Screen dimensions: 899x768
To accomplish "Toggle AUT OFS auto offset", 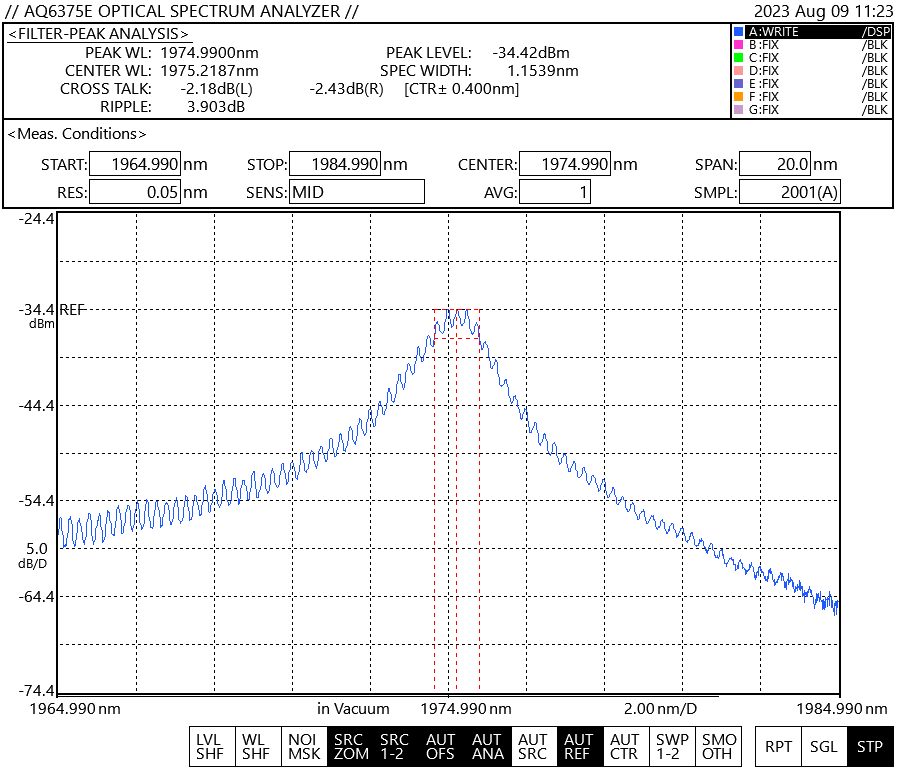I will coord(441,747).
